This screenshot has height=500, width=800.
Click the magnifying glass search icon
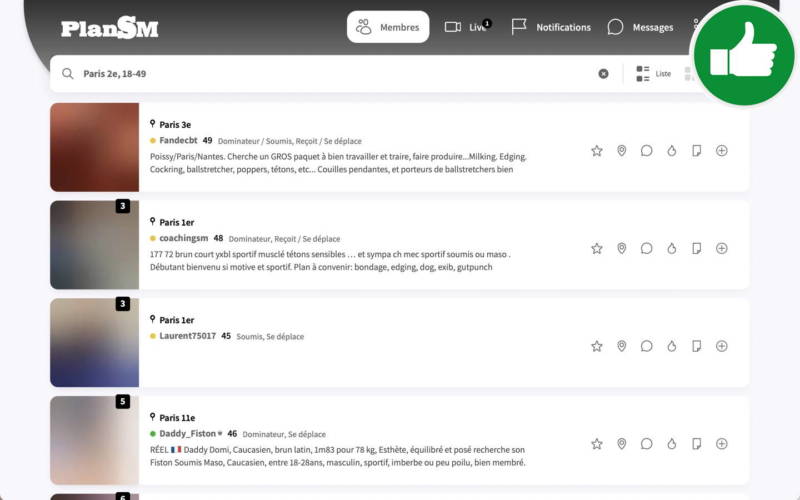pyautogui.click(x=68, y=74)
